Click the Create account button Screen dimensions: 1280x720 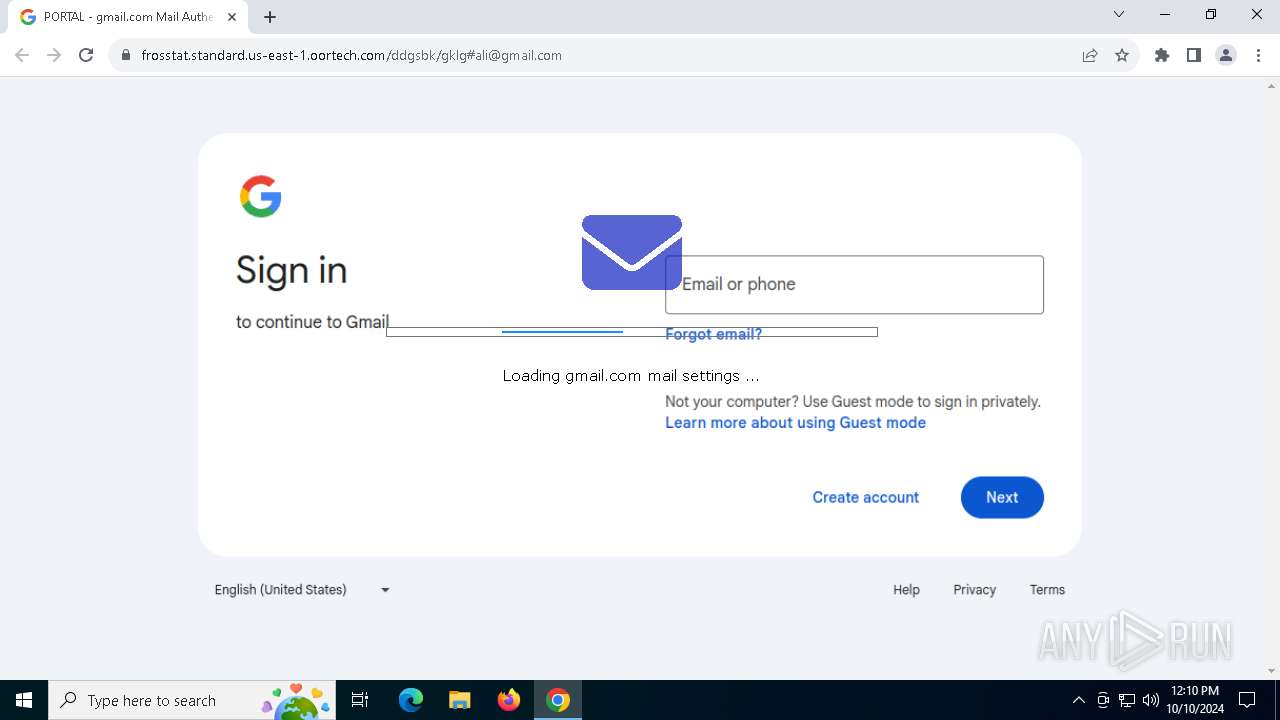pyautogui.click(x=866, y=497)
